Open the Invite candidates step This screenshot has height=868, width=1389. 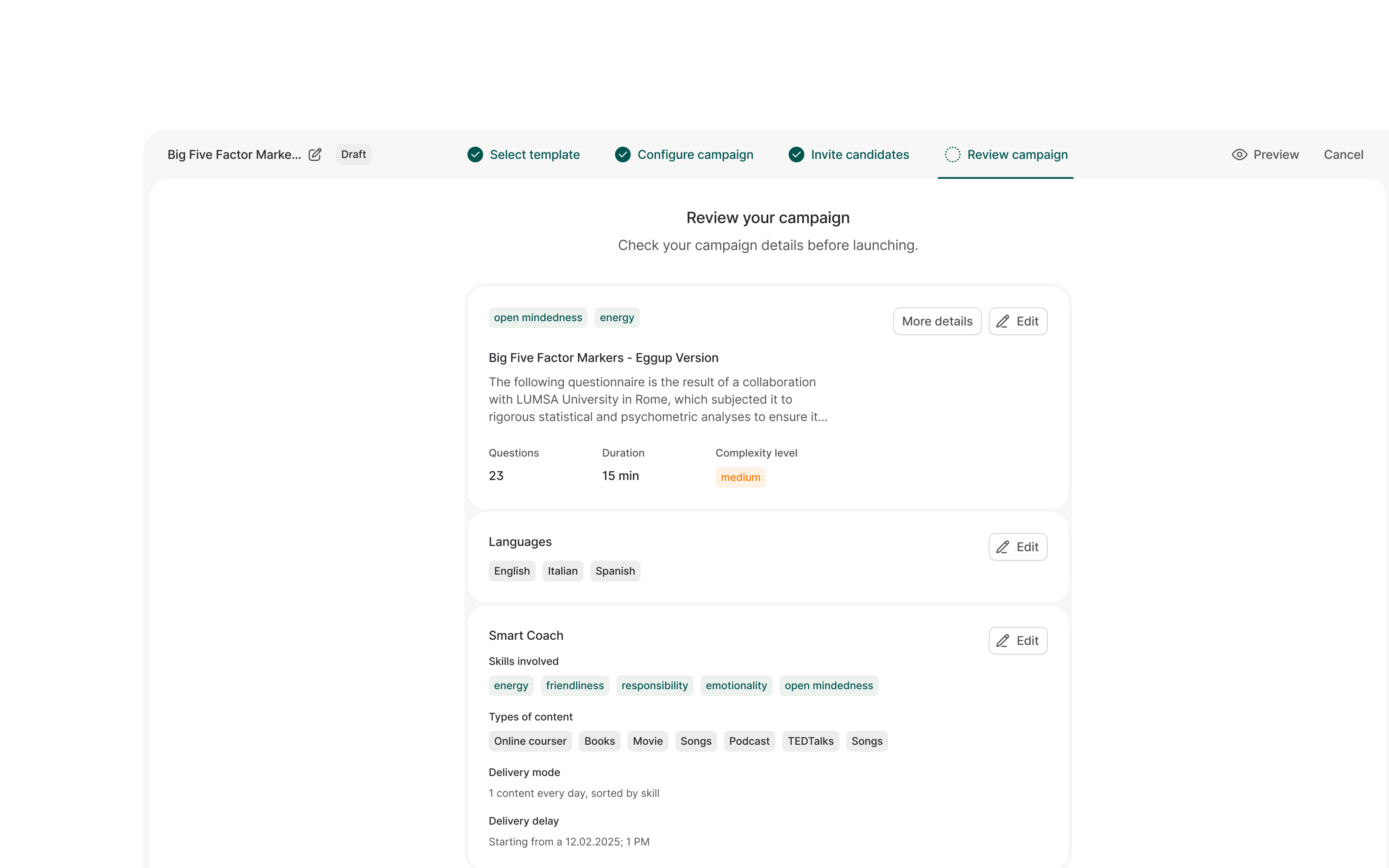848,155
